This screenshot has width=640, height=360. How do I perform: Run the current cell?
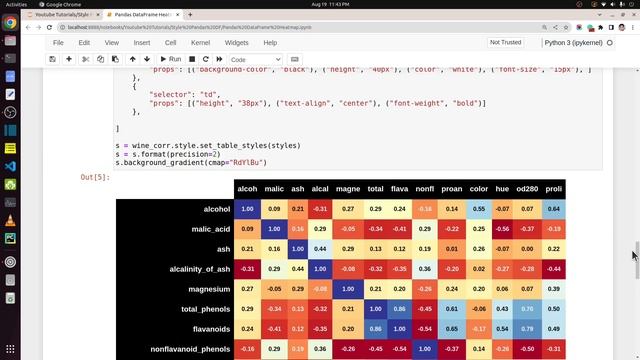171,59
